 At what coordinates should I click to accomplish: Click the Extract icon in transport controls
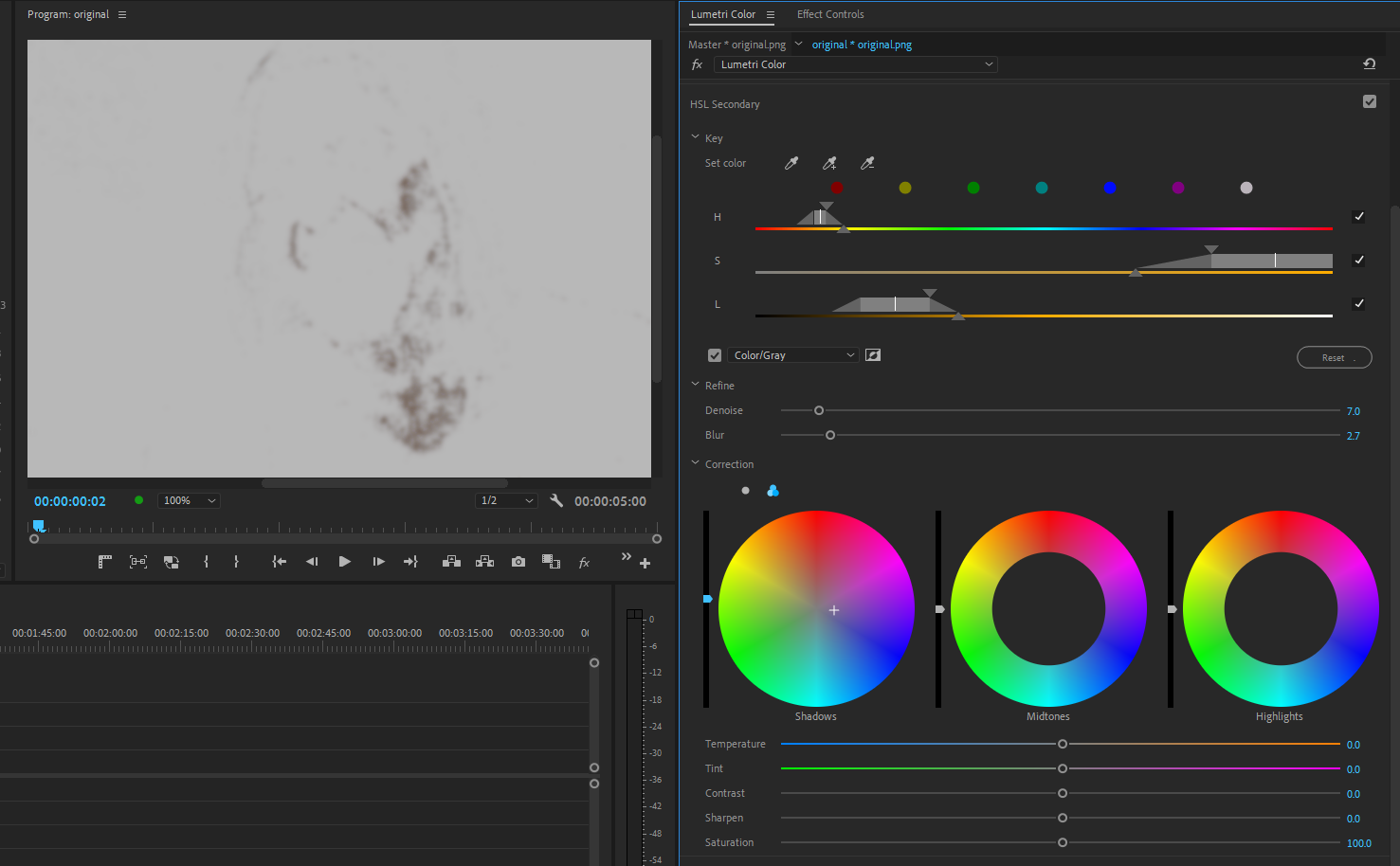(484, 562)
